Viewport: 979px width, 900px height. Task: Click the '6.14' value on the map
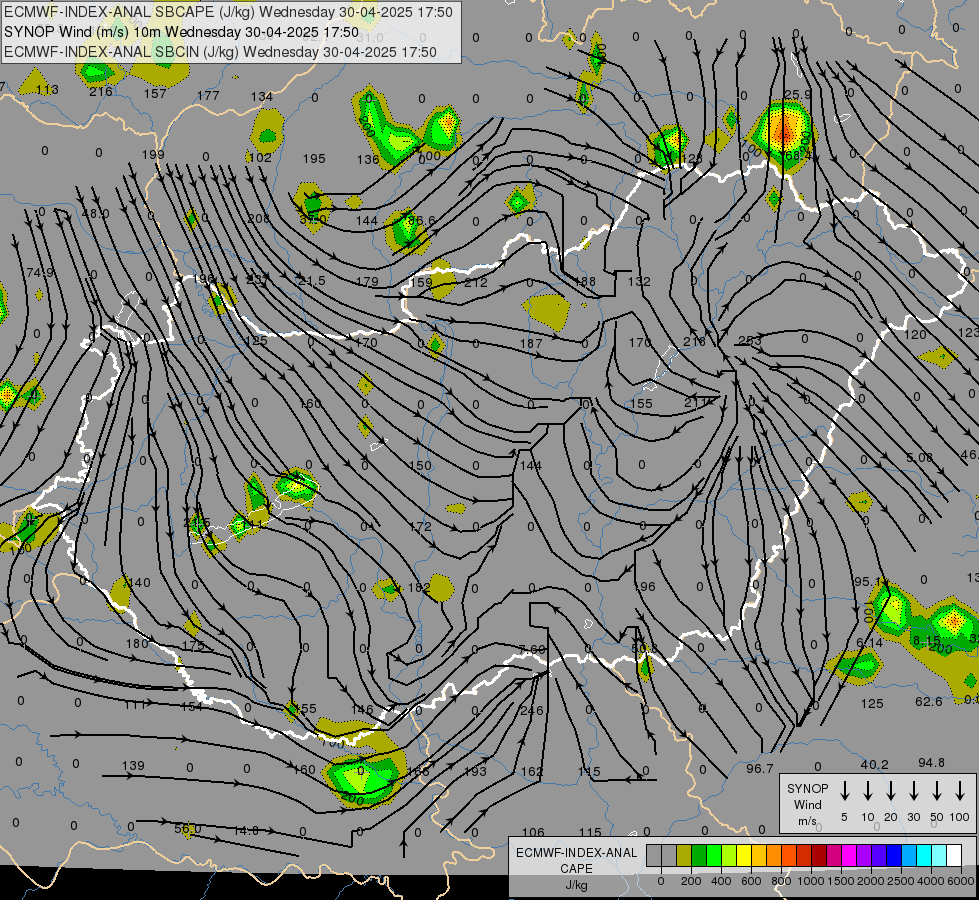(x=869, y=643)
